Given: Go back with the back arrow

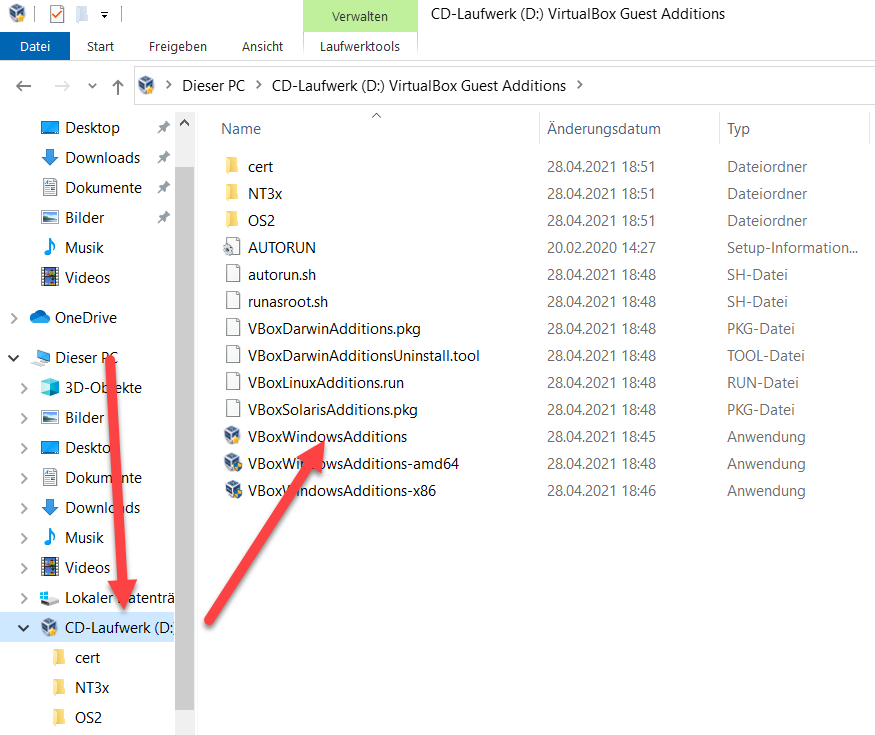Looking at the screenshot, I should tap(23, 86).
